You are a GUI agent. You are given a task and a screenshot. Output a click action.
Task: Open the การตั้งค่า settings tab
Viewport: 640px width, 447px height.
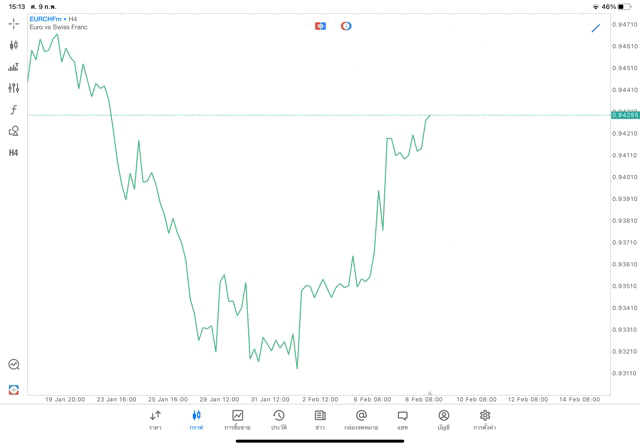(485, 419)
